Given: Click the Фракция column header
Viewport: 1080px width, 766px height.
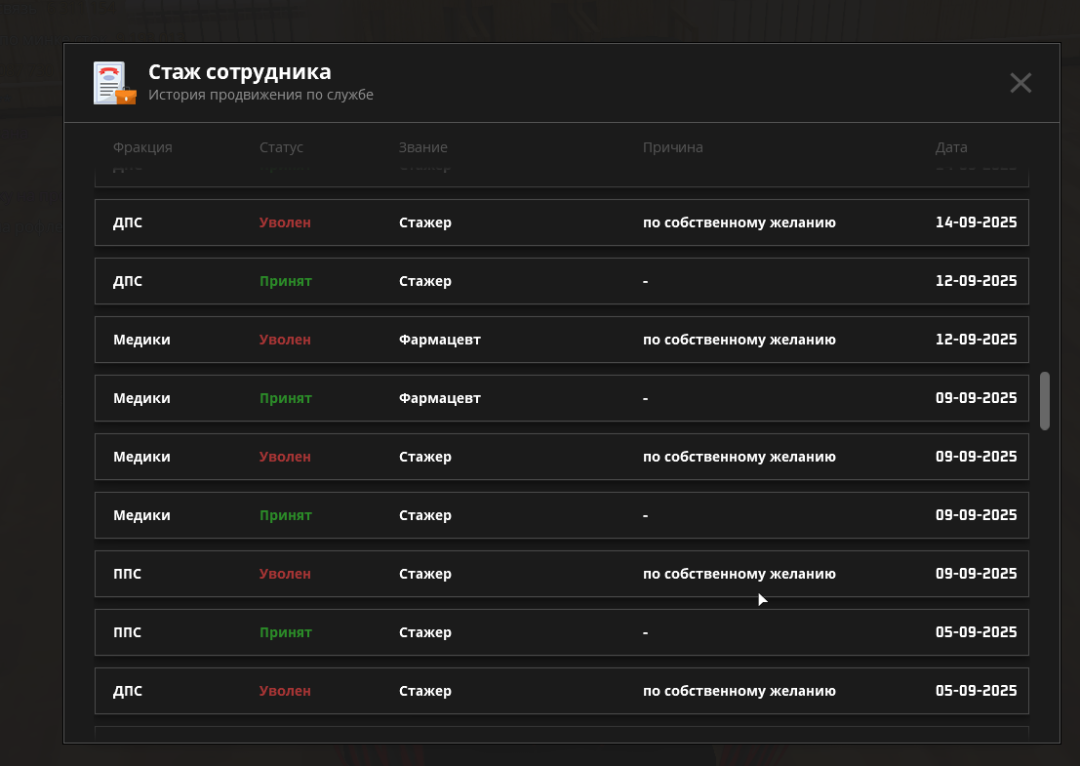Looking at the screenshot, I should [x=142, y=147].
